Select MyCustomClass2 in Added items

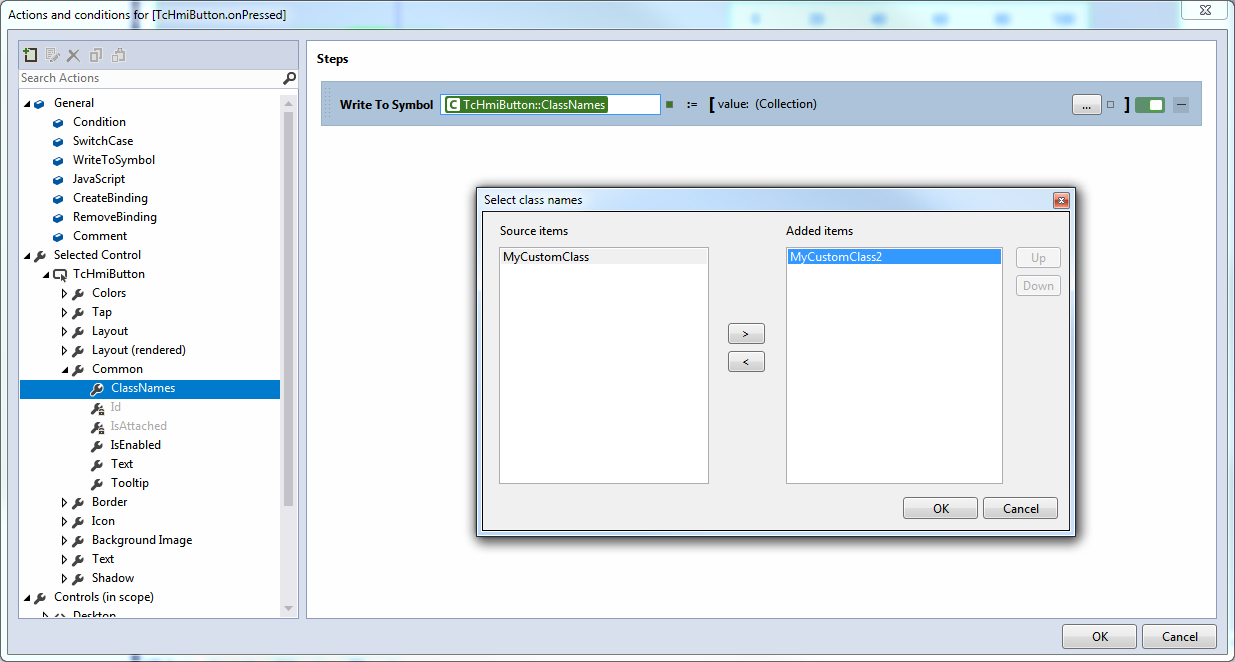(894, 257)
